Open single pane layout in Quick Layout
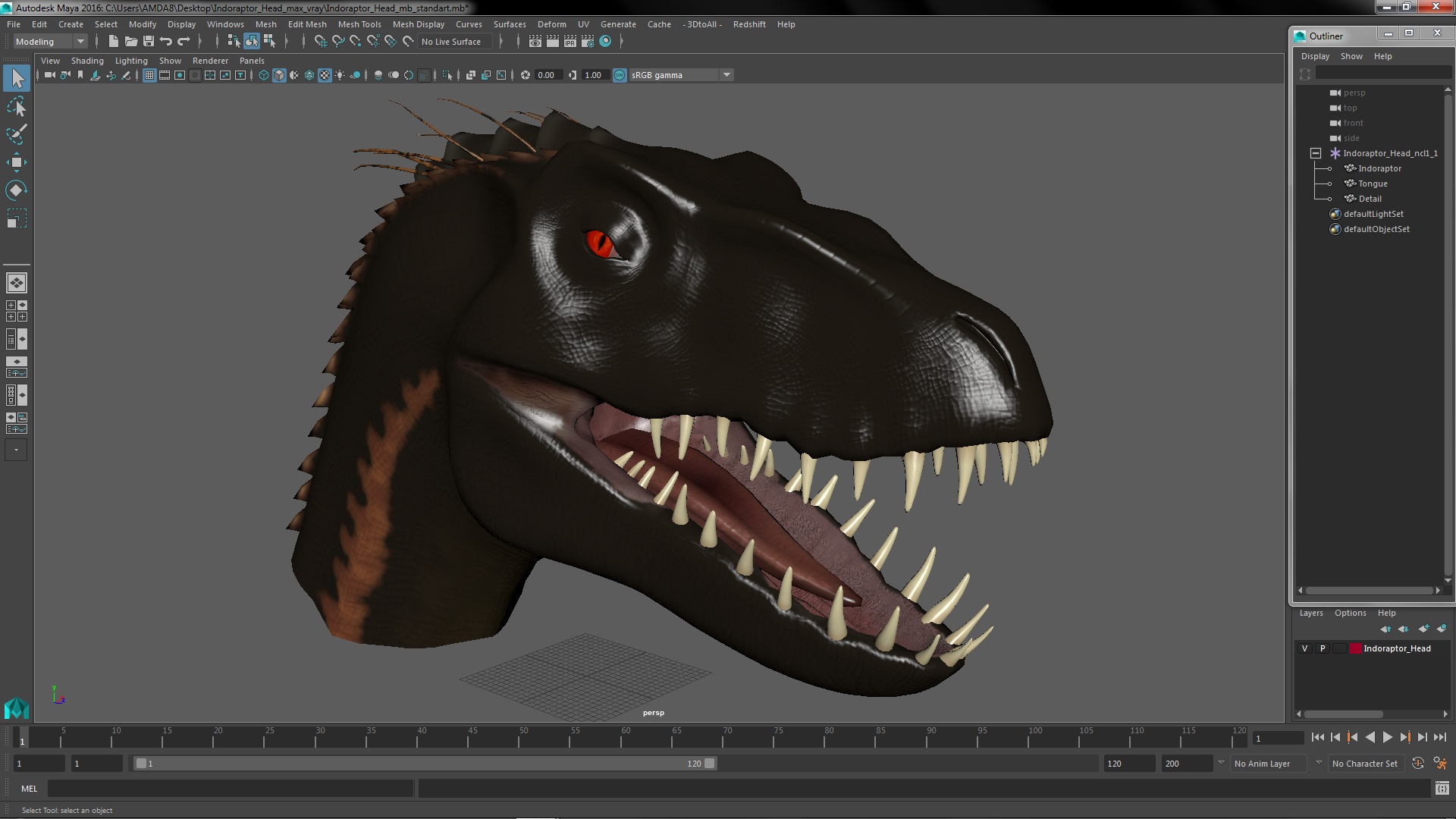The width and height of the screenshot is (1456, 819). (17, 283)
